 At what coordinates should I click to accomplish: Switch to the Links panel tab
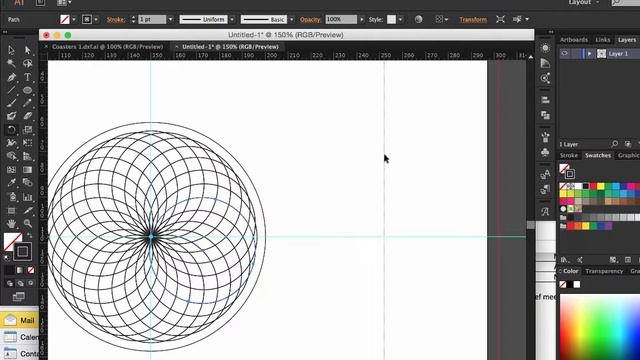tap(602, 40)
